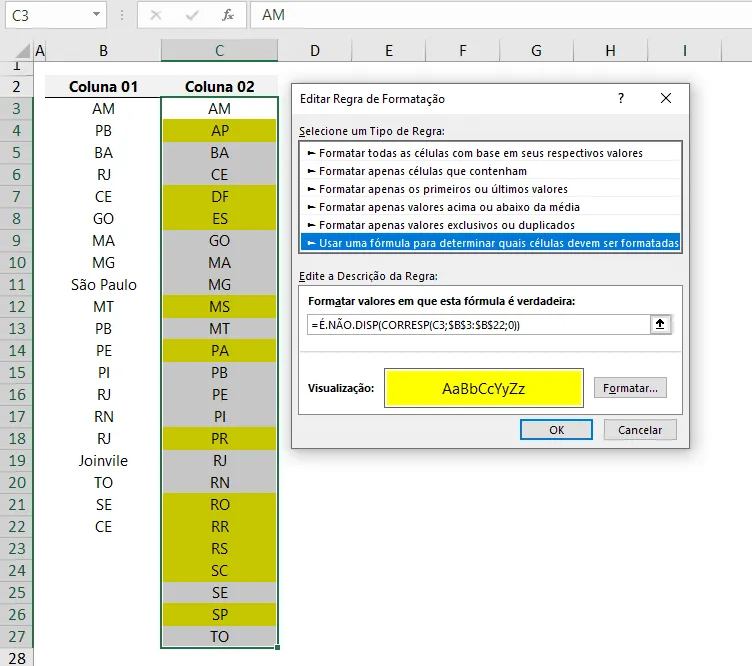Select column H header

point(611,50)
